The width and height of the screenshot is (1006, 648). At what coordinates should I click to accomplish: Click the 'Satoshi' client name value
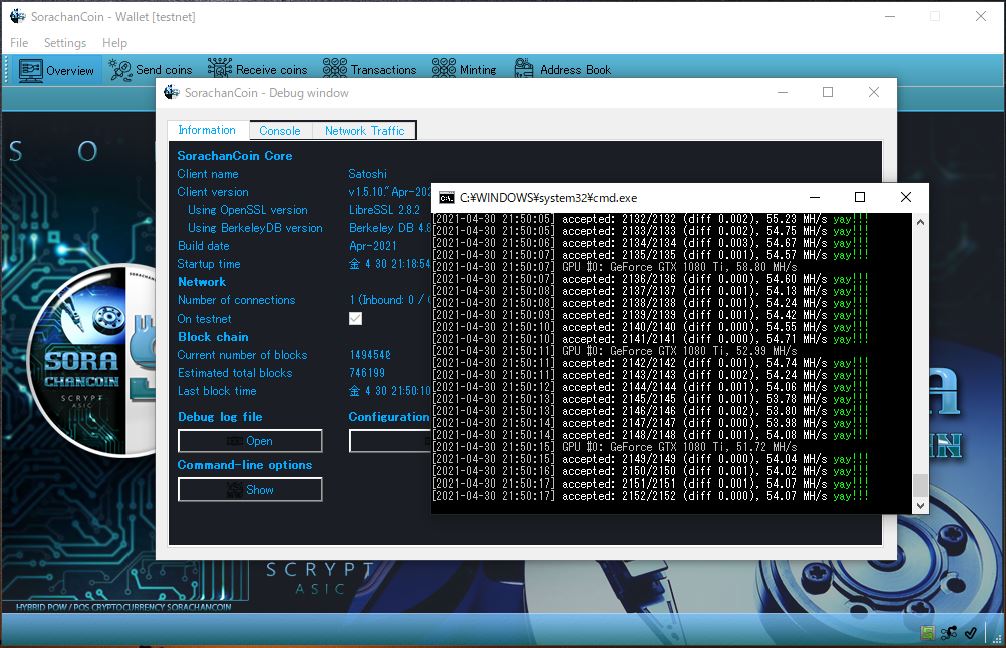tap(368, 174)
